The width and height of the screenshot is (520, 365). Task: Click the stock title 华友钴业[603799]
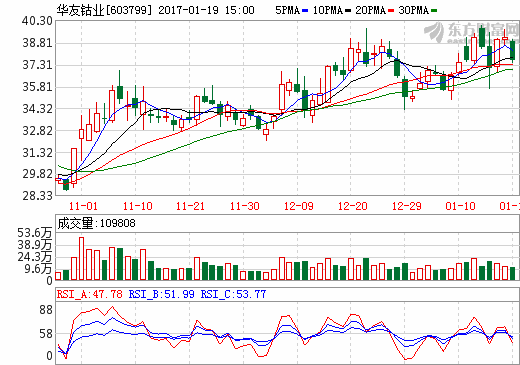104,10
